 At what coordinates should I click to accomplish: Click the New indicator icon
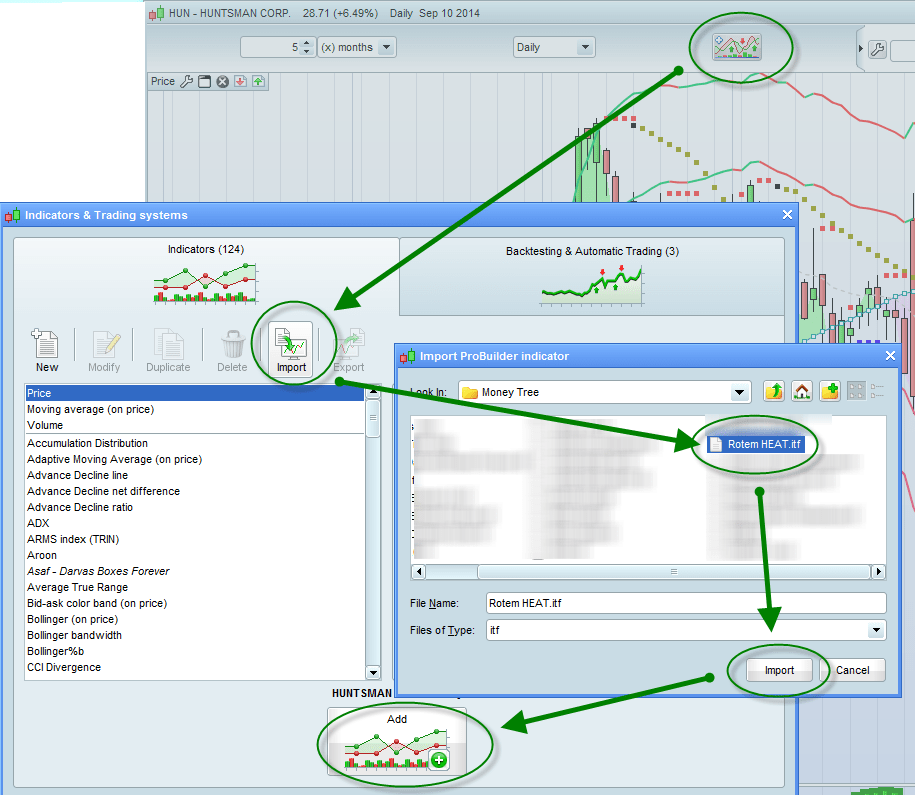click(x=46, y=349)
